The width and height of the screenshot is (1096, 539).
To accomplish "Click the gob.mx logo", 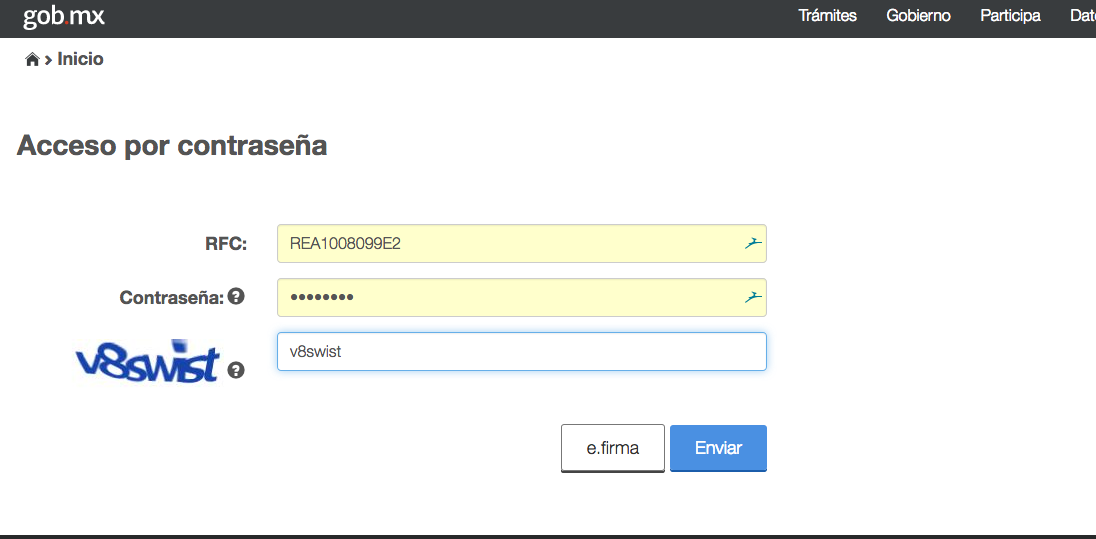I will coord(64,15).
